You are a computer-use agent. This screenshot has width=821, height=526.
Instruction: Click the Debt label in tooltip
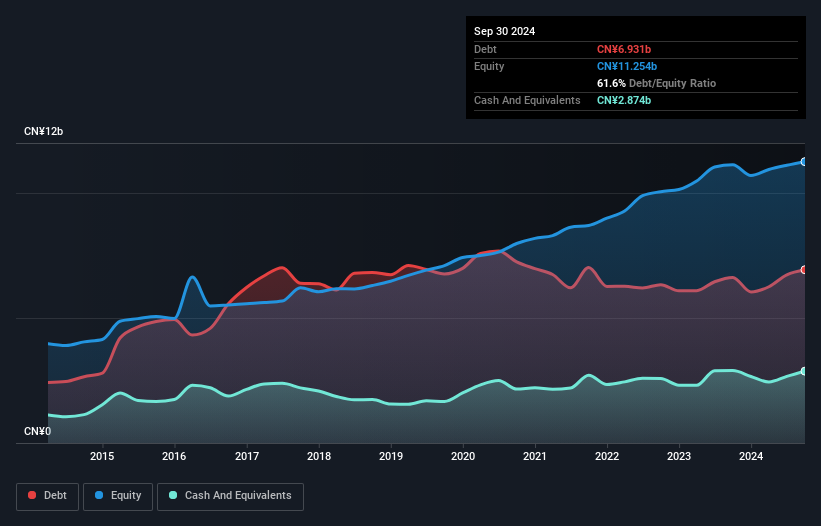click(x=485, y=49)
